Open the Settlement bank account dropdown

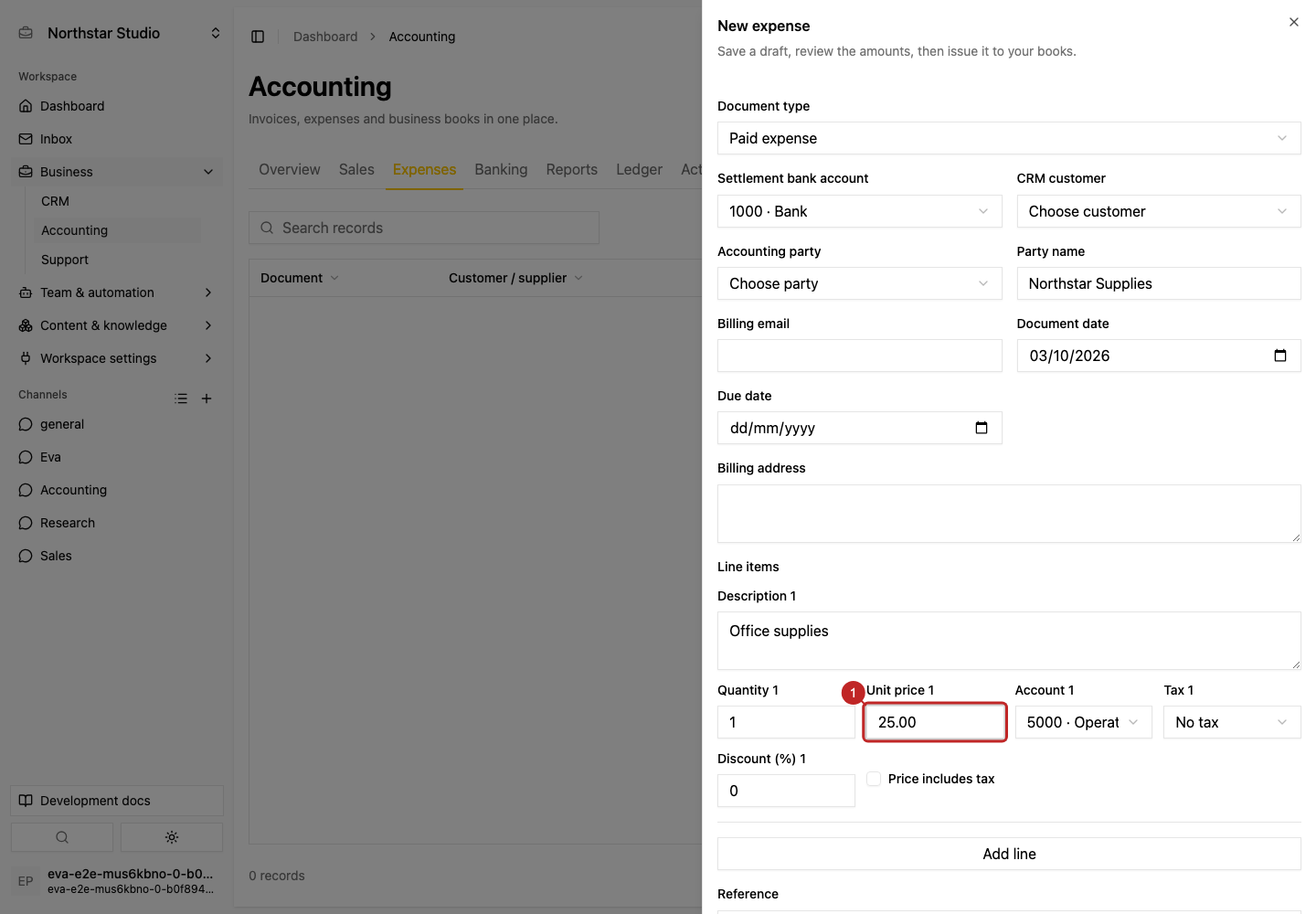coord(859,211)
